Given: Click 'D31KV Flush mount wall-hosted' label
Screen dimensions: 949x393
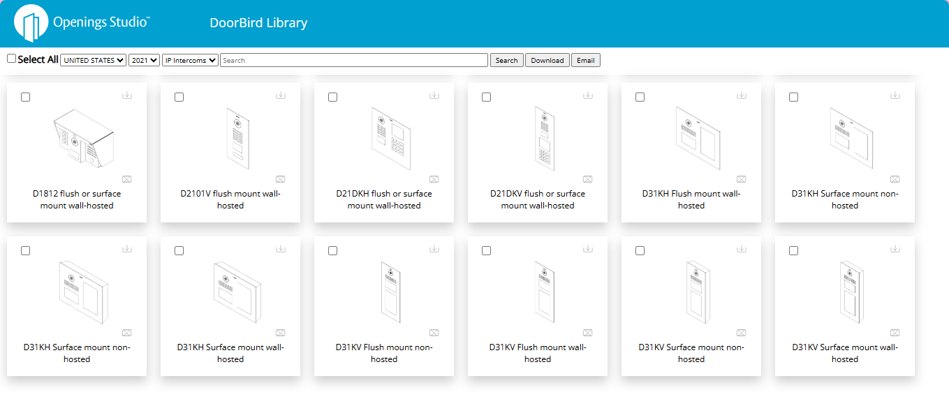Looking at the screenshot, I should [x=538, y=354].
